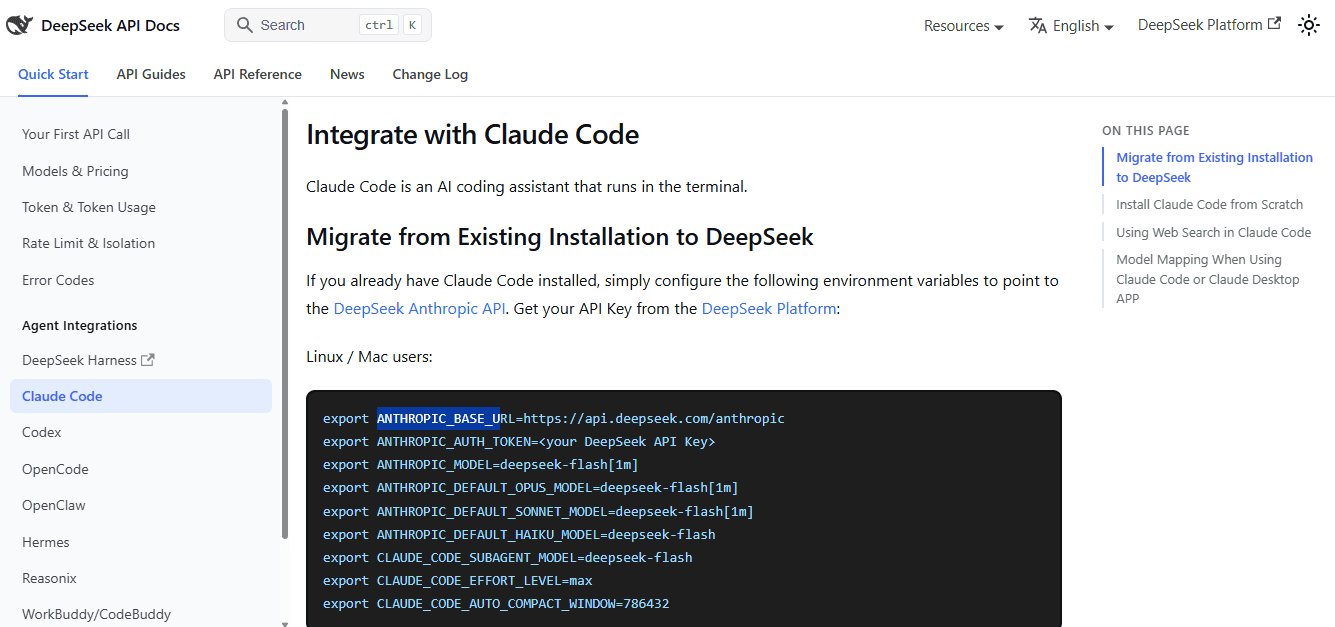Click the Integrate with Claude Code heading
Image resolution: width=1335 pixels, height=627 pixels.
tap(472, 134)
